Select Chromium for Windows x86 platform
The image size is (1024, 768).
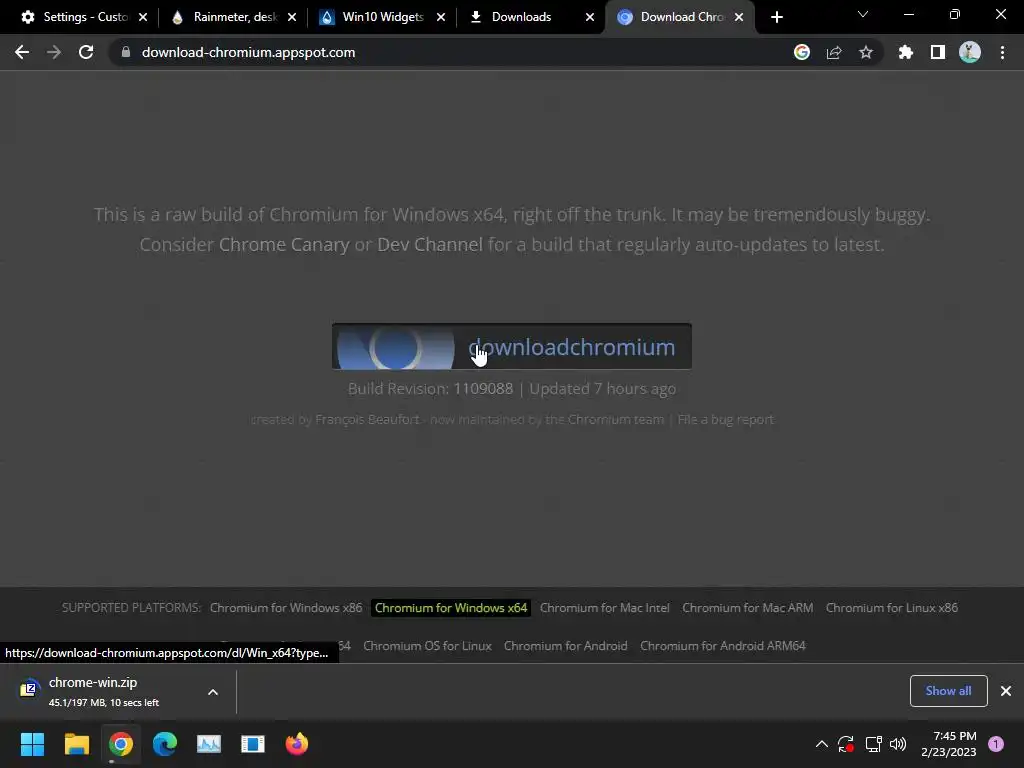286,608
